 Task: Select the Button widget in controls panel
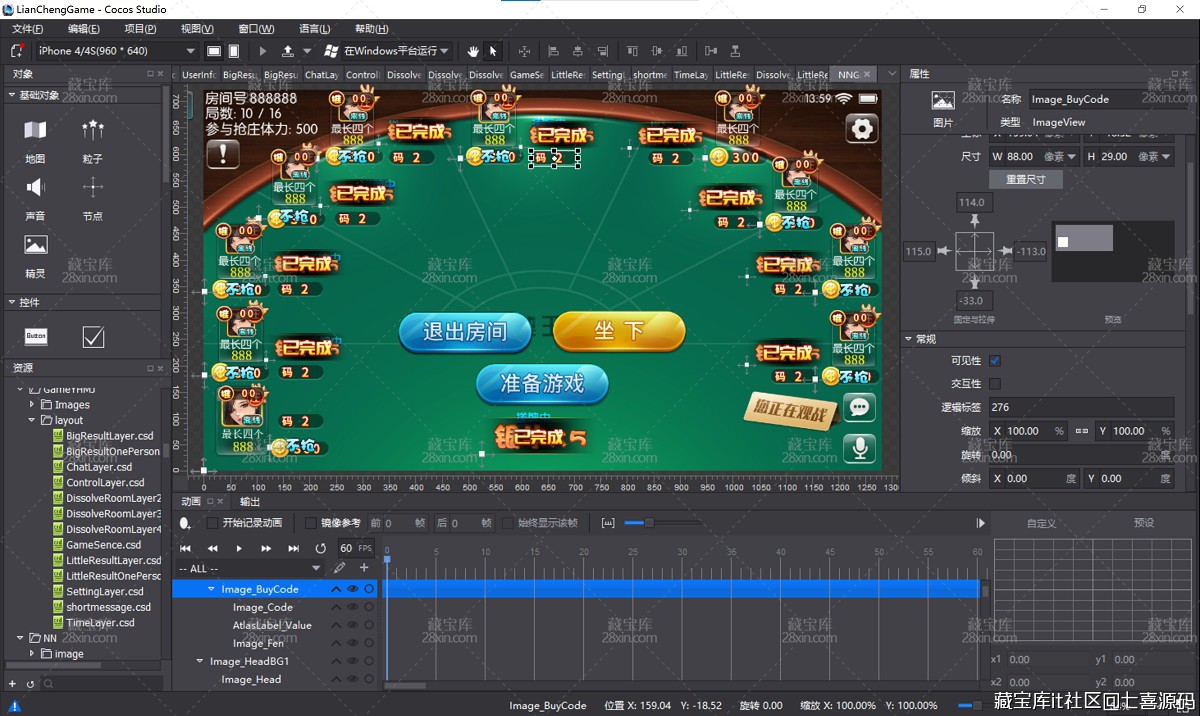(36, 337)
